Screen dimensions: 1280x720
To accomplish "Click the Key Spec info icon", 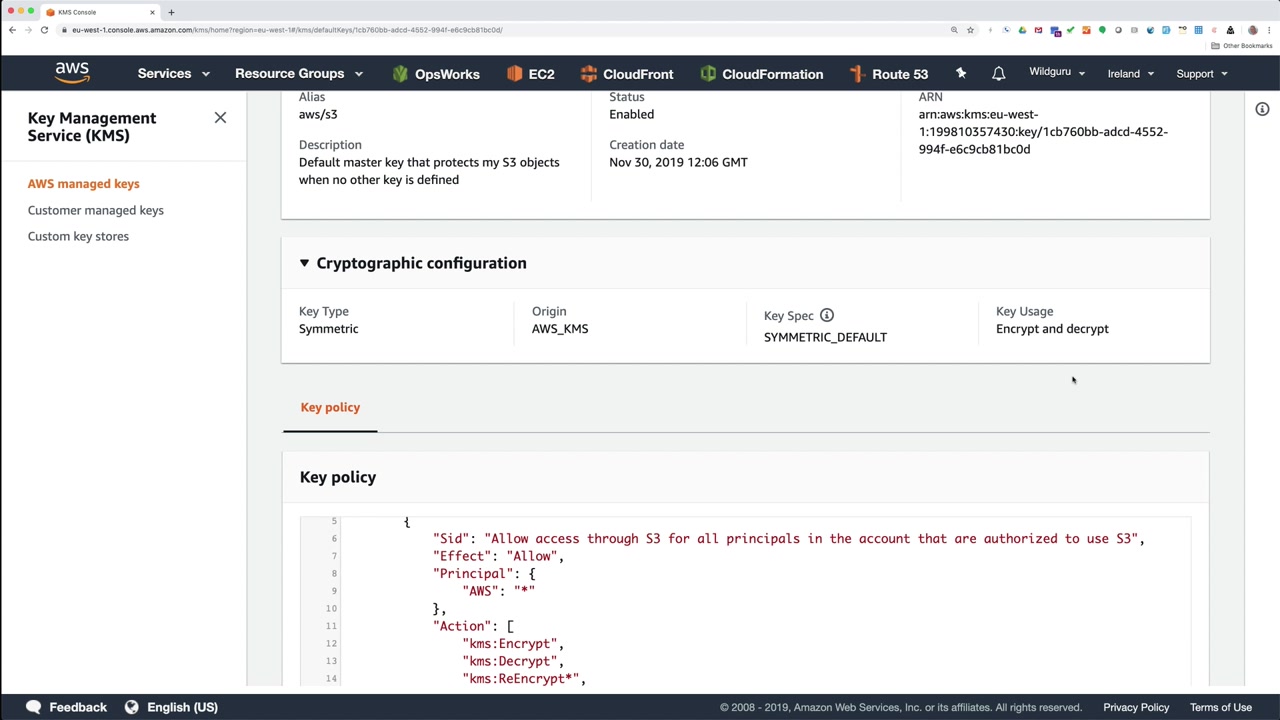I will coord(827,316).
